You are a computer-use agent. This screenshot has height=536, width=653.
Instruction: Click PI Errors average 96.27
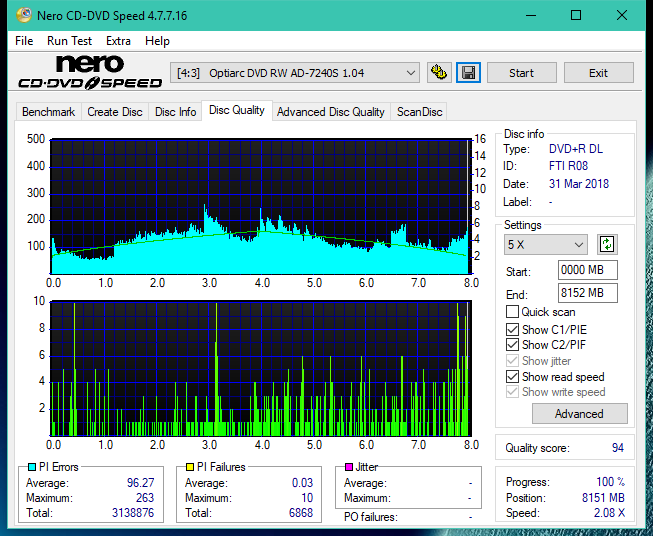140,483
